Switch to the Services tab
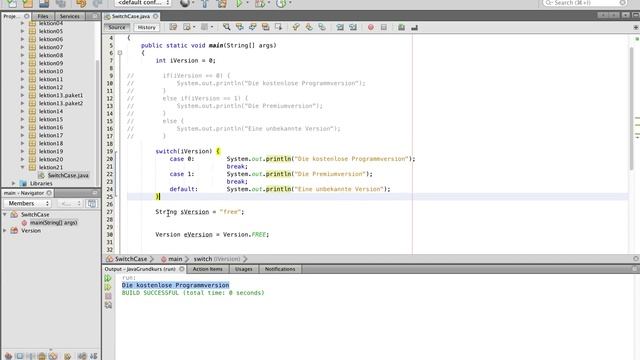 [69, 16]
